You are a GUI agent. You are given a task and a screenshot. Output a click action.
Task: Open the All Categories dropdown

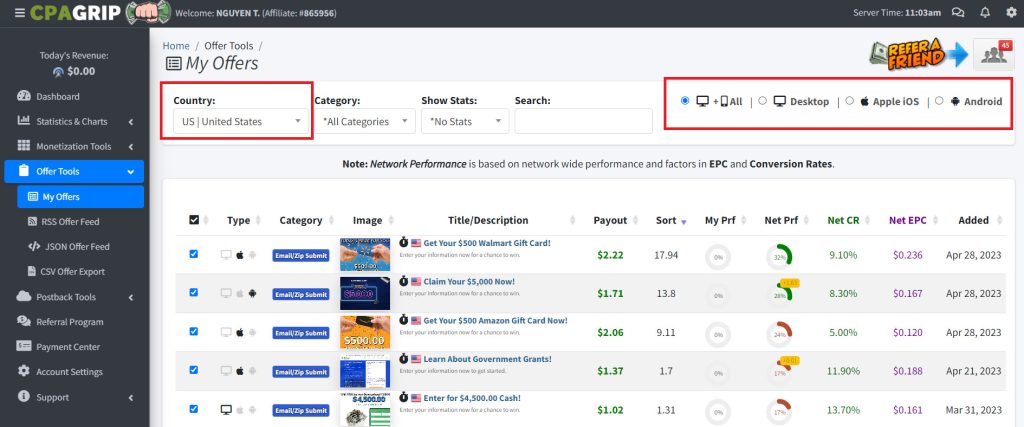click(x=364, y=121)
